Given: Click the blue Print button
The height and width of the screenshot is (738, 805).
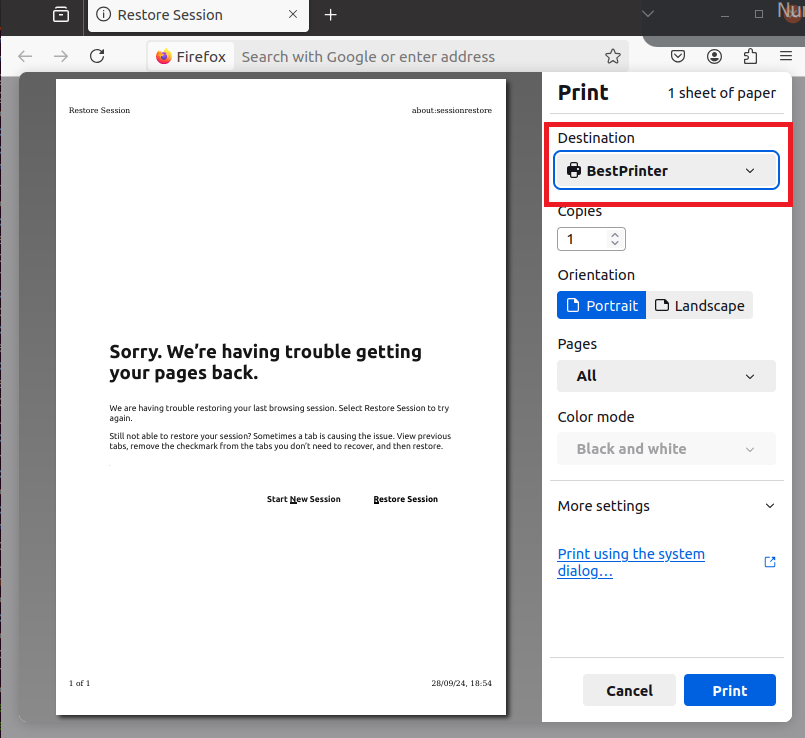Looking at the screenshot, I should click(x=730, y=690).
